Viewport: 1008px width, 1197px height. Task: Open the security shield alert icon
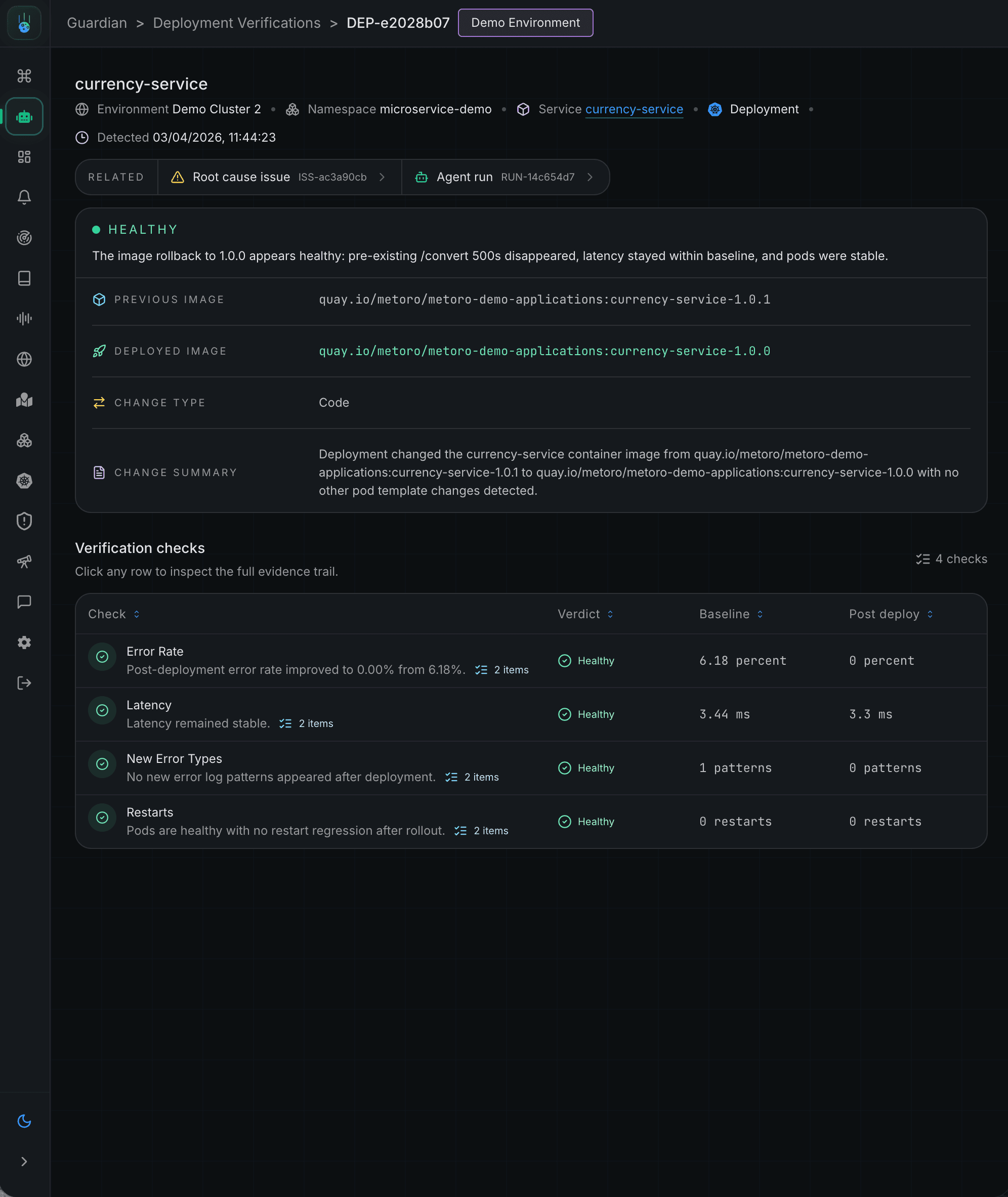pos(24,521)
